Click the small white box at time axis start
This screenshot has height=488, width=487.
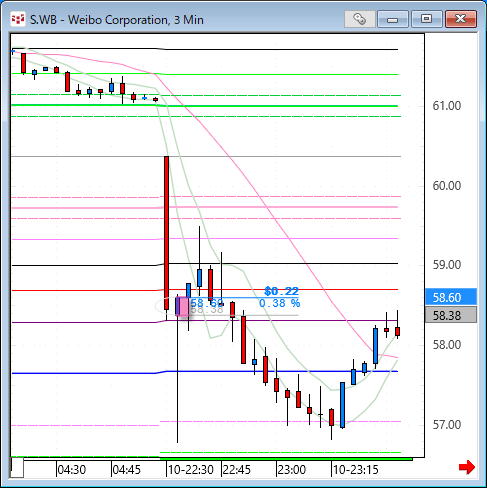coord(17,468)
